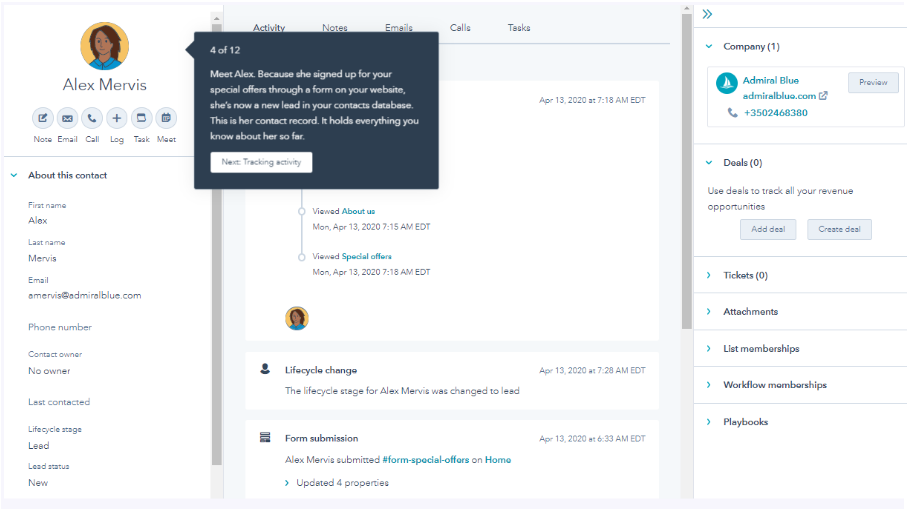Click Next: Tracking activity button
This screenshot has width=915, height=509.
pos(261,162)
